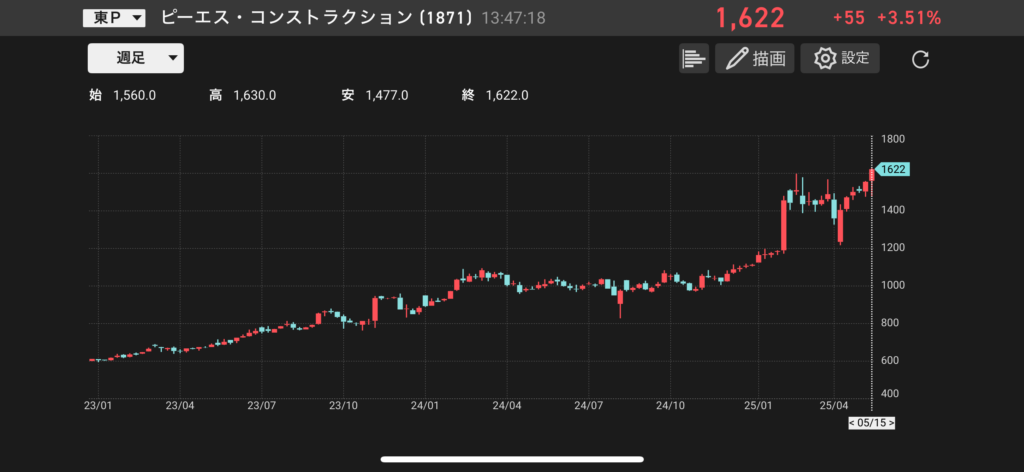Click the 24/07 date axis label
Screen dimensions: 1024x472
pos(588,406)
